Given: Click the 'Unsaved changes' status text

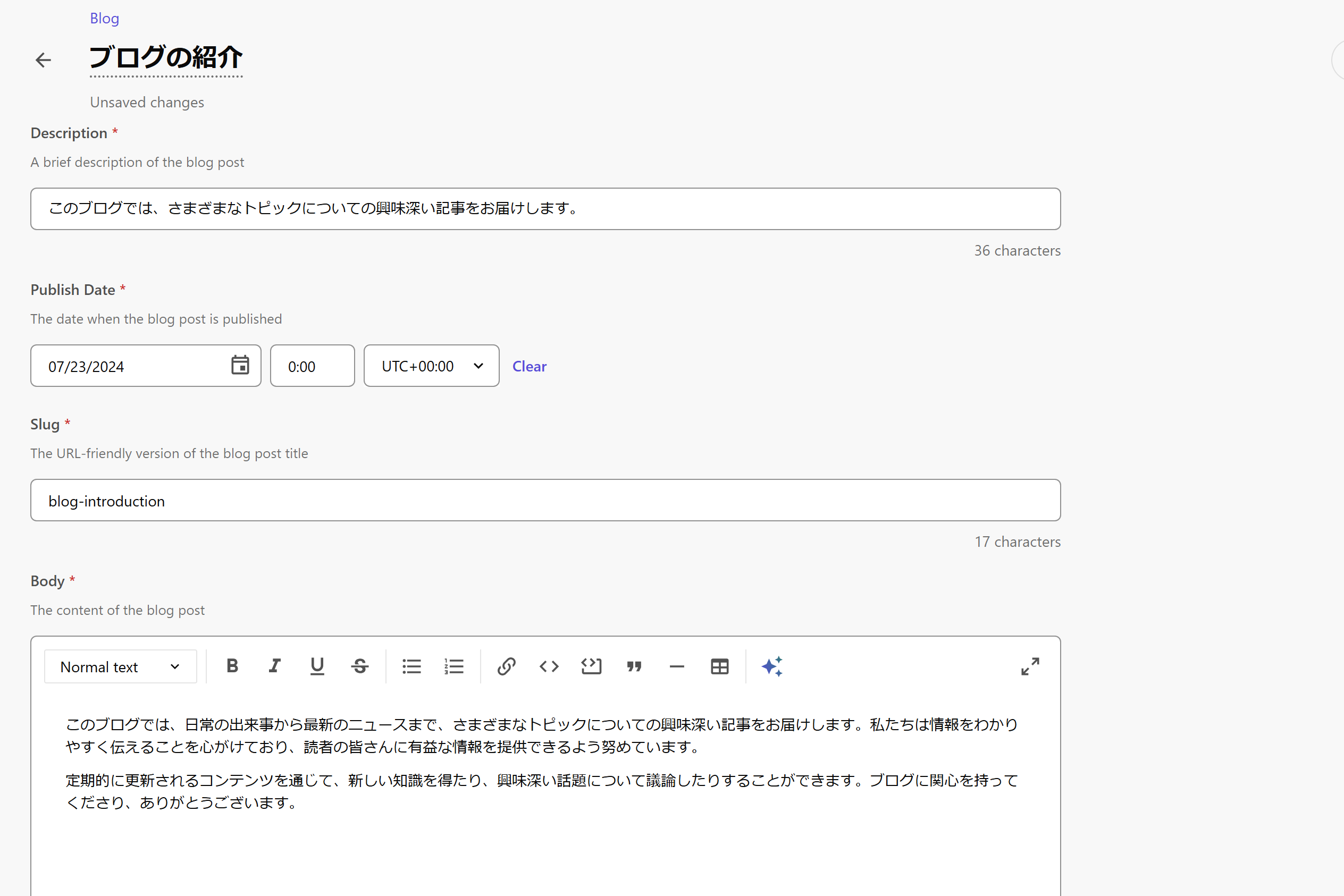Looking at the screenshot, I should click(x=147, y=102).
